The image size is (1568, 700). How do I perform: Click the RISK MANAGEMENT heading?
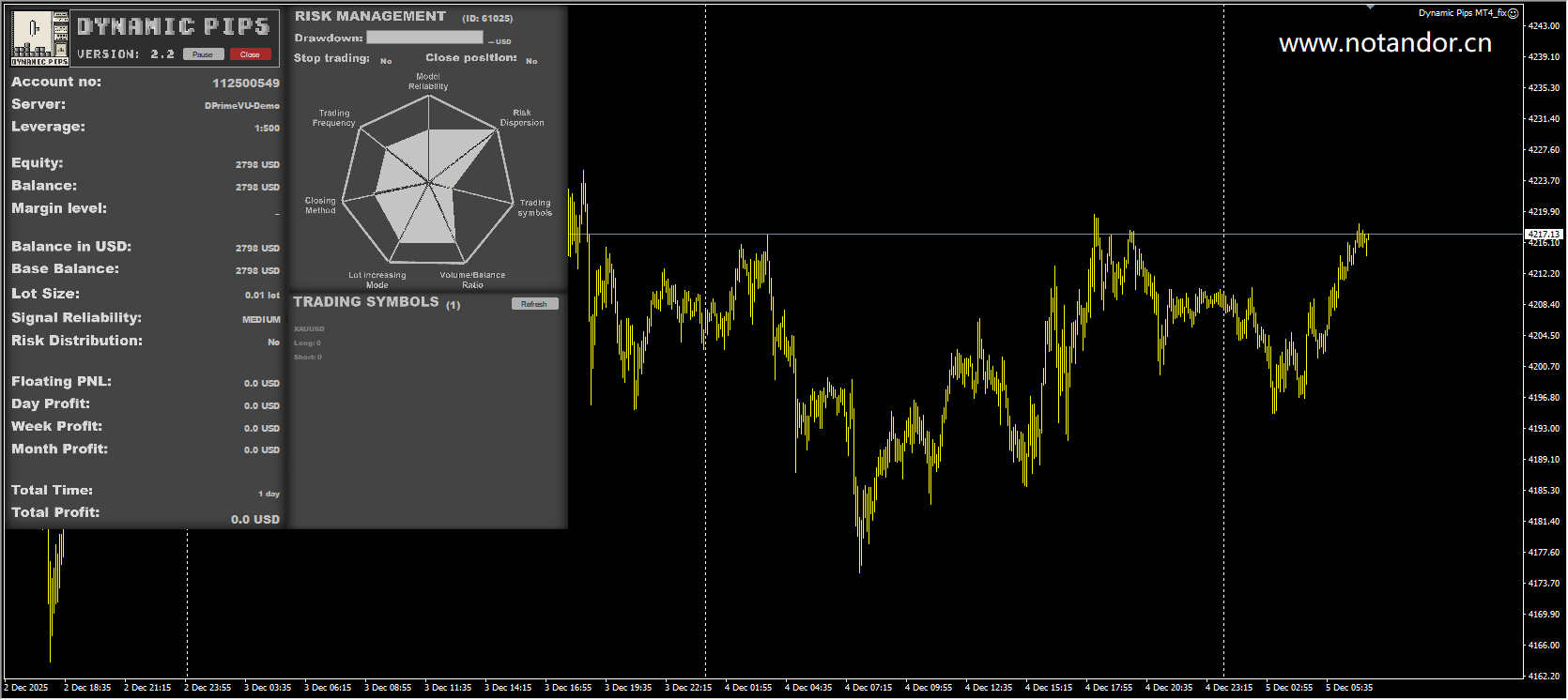[x=370, y=16]
